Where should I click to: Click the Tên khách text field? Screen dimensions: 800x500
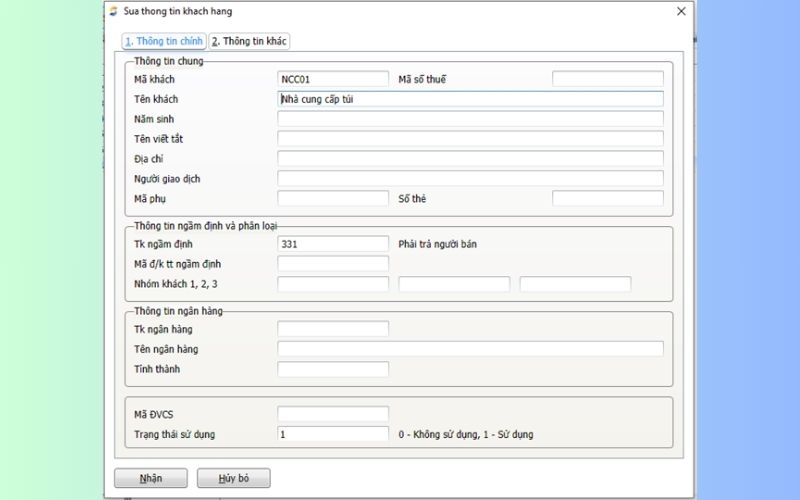(x=470, y=99)
